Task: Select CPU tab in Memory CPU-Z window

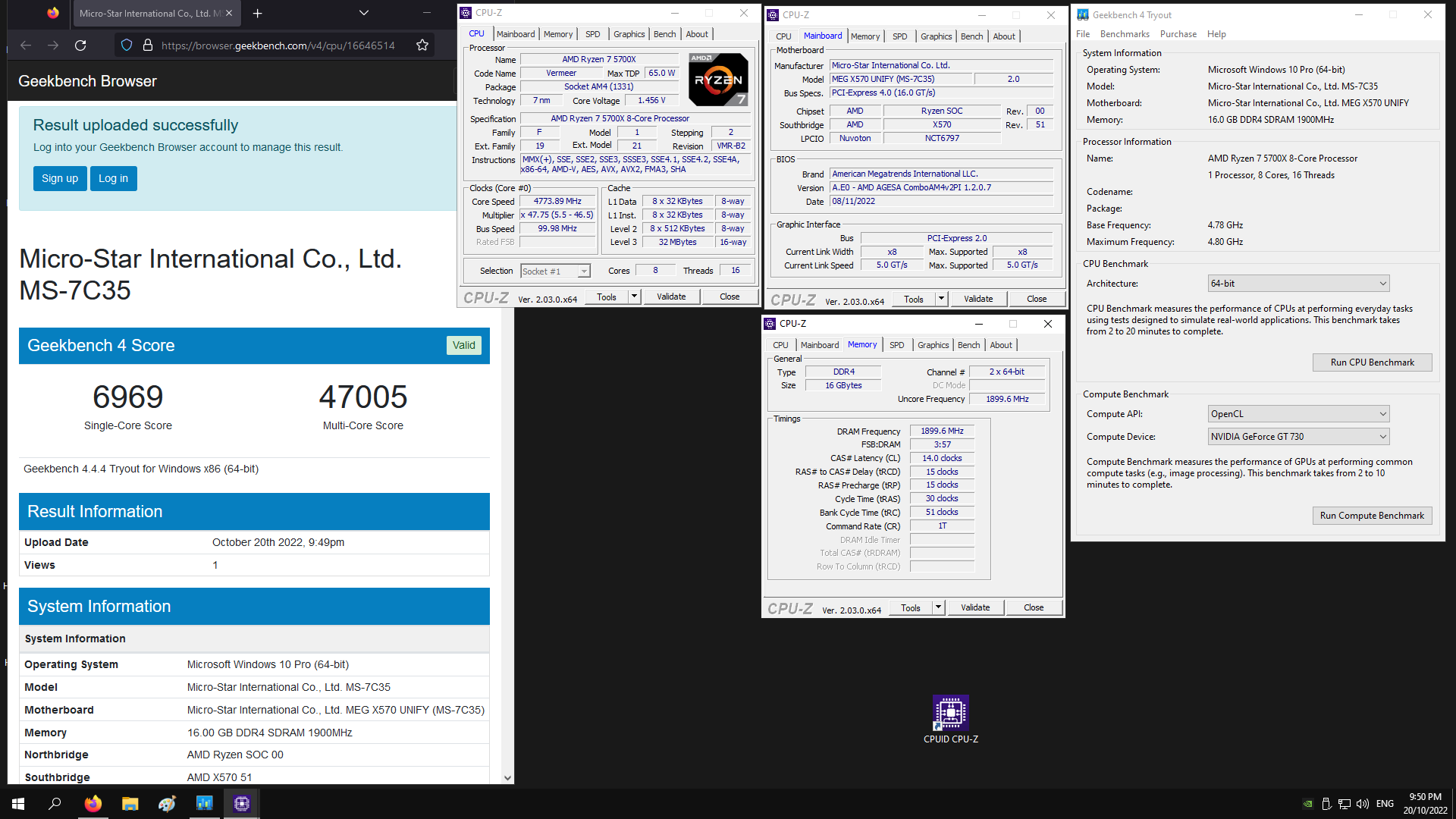Action: coord(780,345)
